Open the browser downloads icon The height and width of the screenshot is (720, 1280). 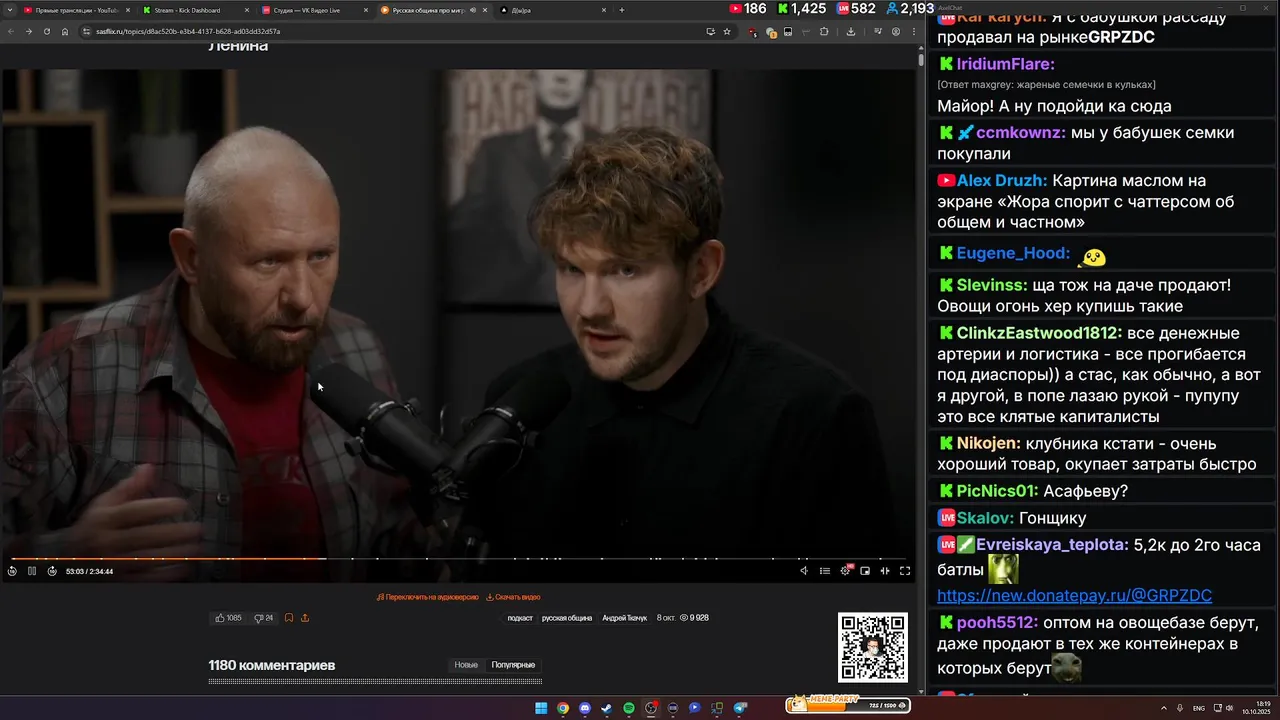[851, 31]
